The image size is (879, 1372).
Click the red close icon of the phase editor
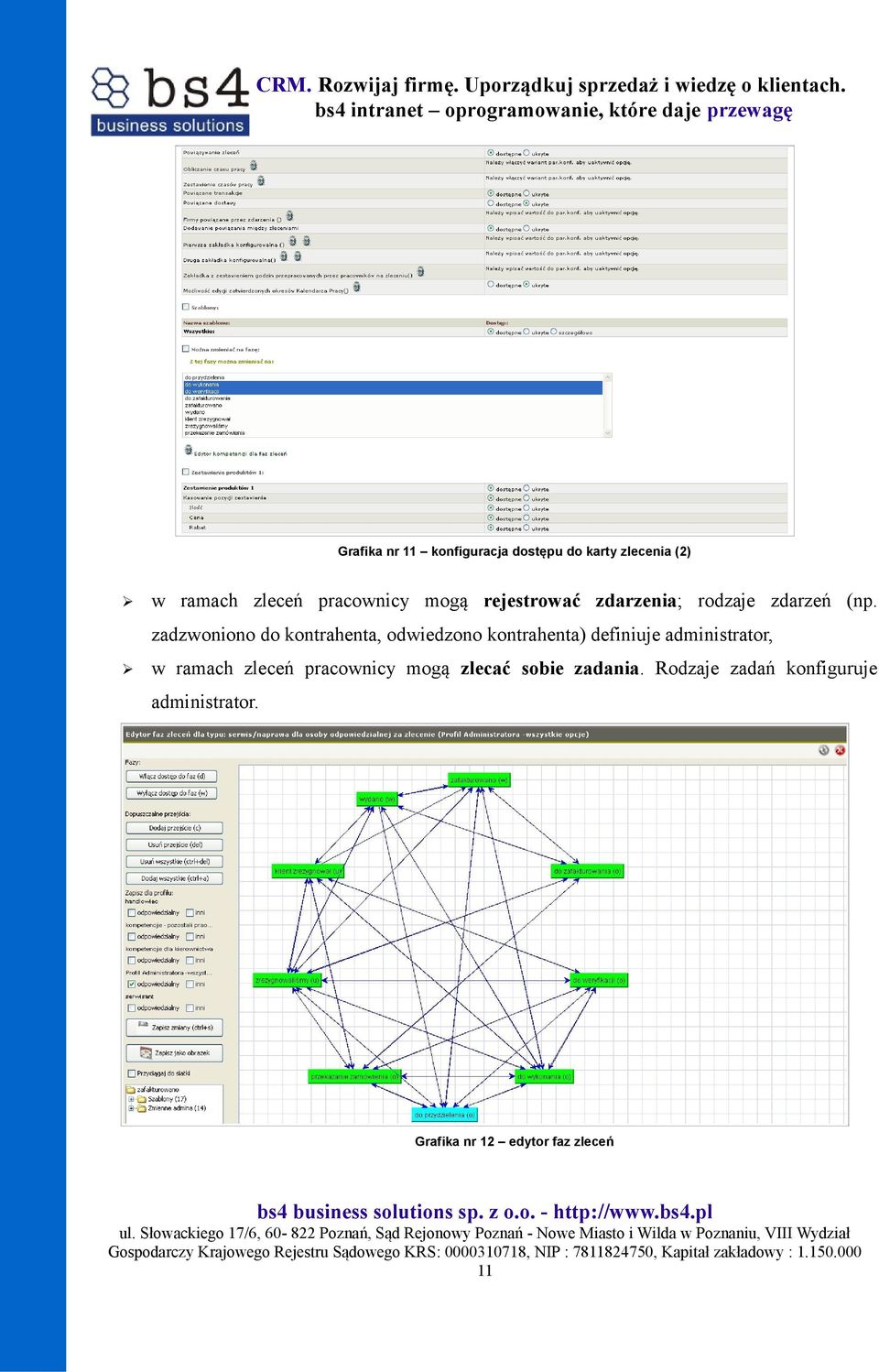[x=840, y=750]
